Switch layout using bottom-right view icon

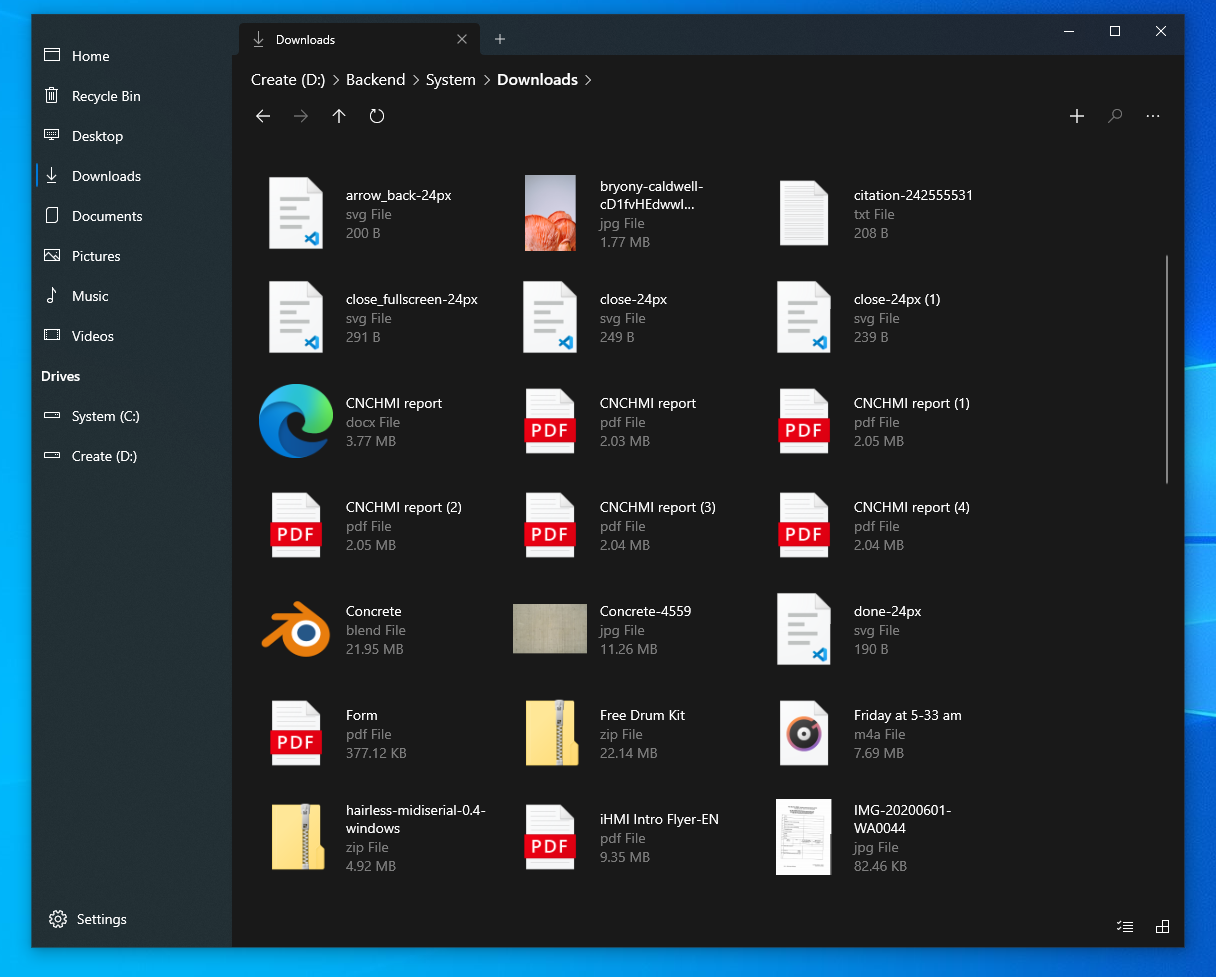[x=1162, y=927]
